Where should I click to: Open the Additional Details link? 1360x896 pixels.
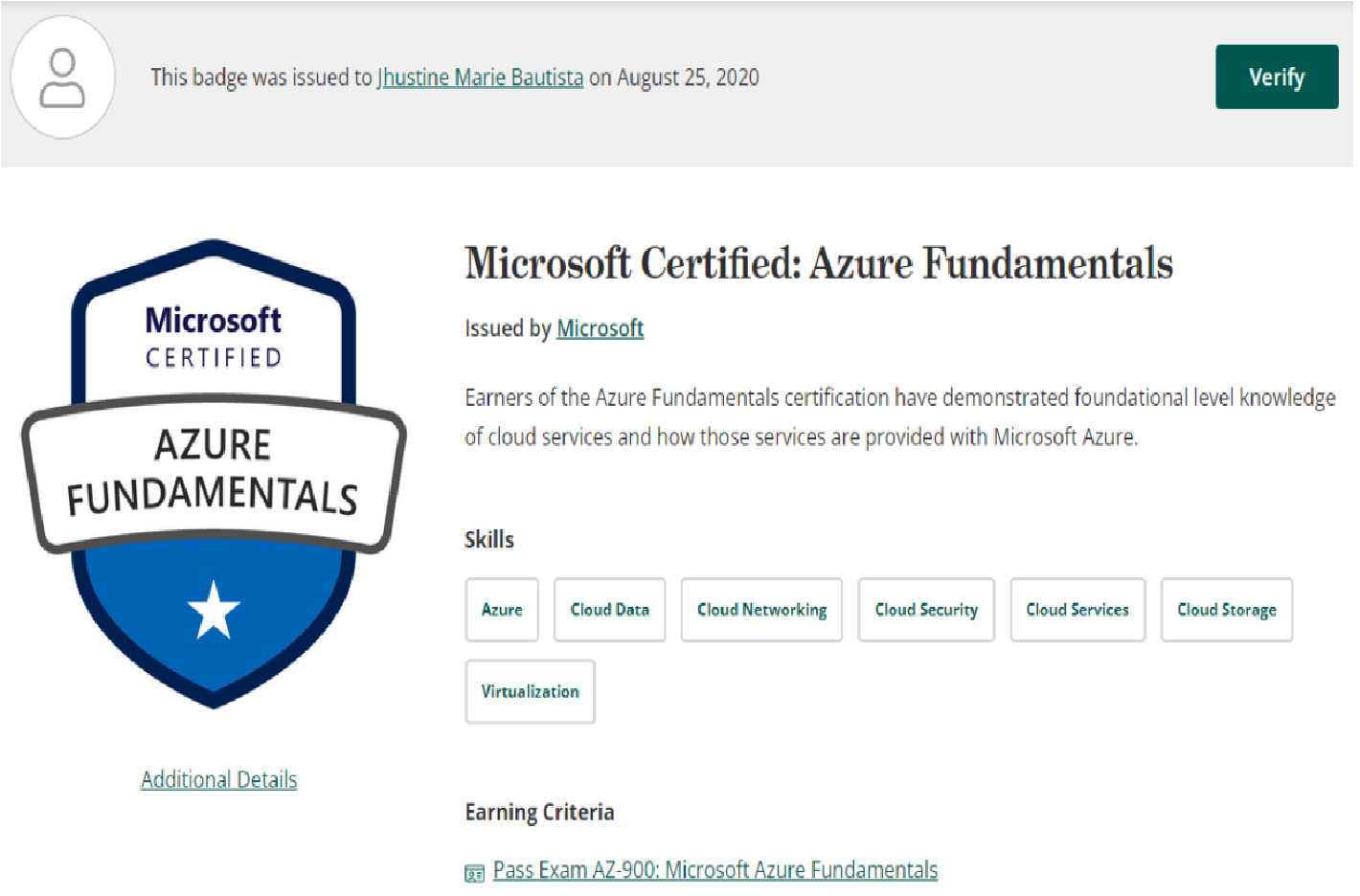click(218, 779)
